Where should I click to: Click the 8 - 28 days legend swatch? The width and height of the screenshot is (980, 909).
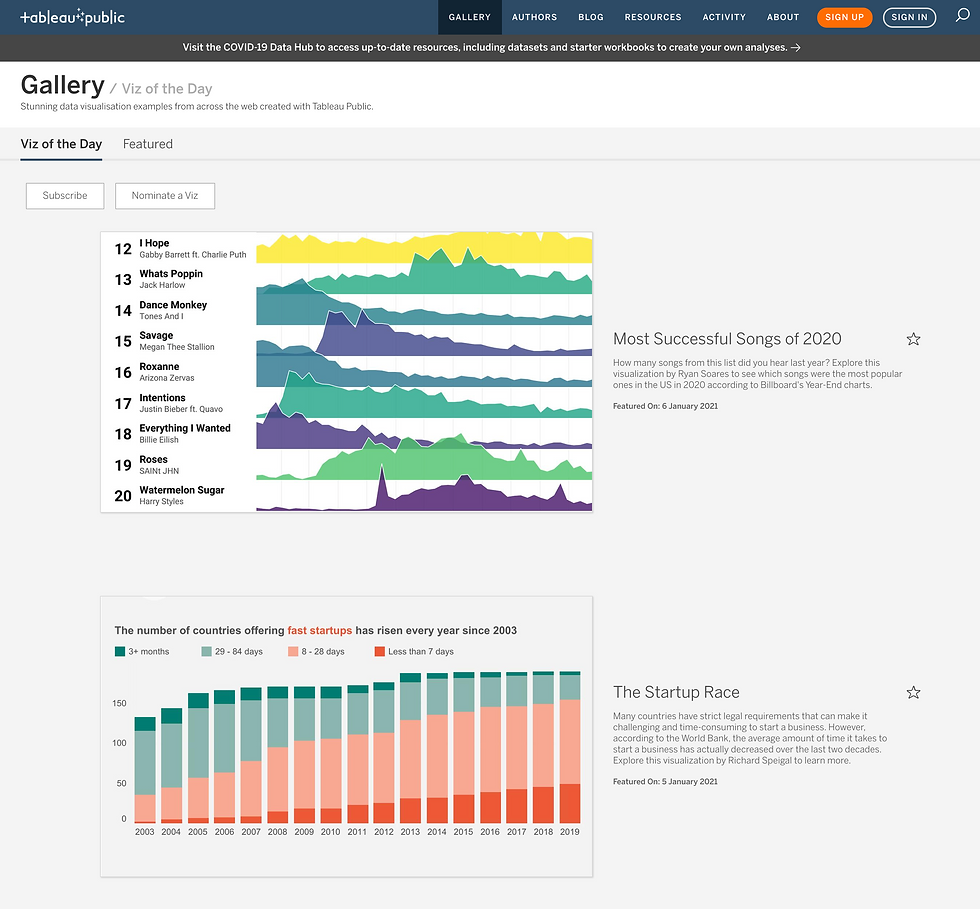tap(293, 651)
